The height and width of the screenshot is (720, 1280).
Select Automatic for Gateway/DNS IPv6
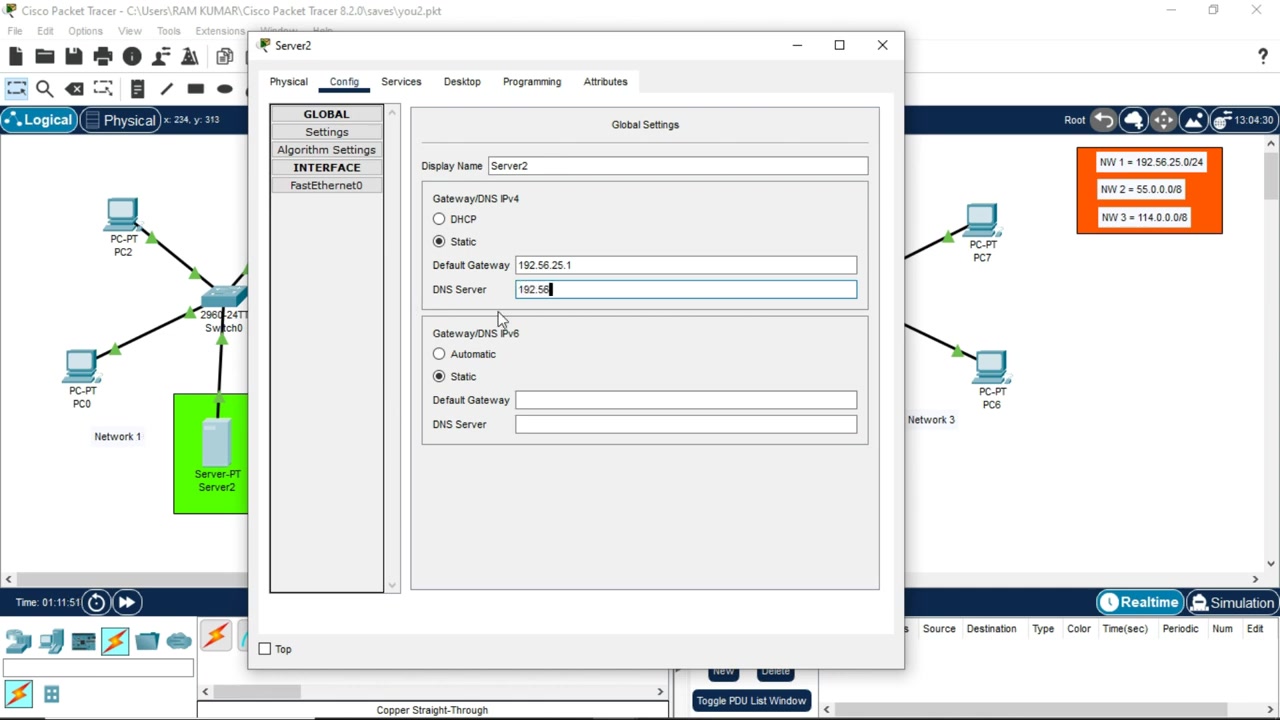pos(439,354)
